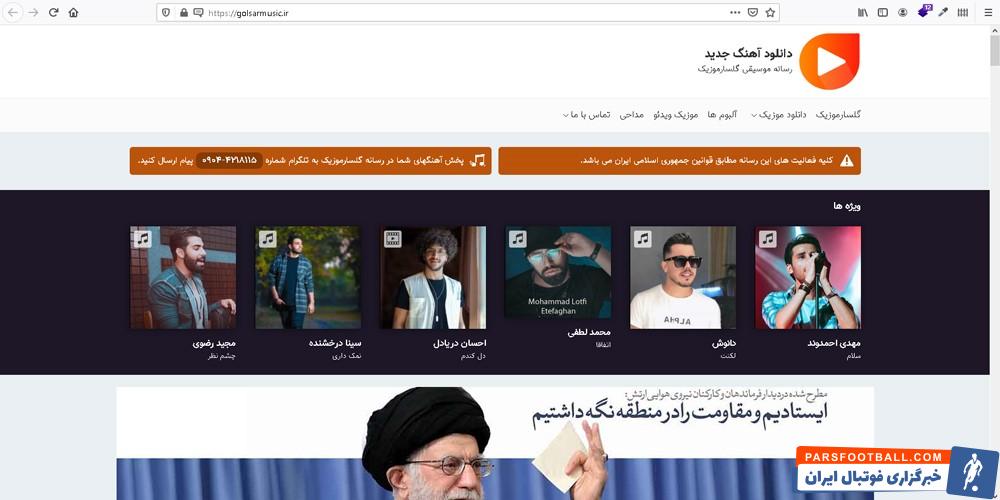Click the گلسارموزیک home link in navigation
The width and height of the screenshot is (1000, 500).
pyautogui.click(x=838, y=115)
